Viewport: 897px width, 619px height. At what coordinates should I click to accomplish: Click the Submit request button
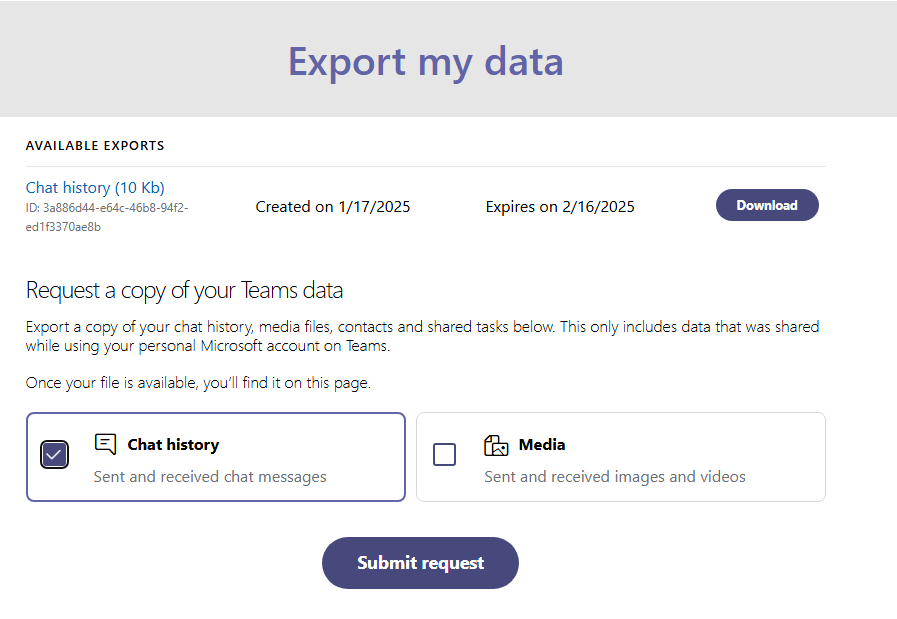[420, 563]
